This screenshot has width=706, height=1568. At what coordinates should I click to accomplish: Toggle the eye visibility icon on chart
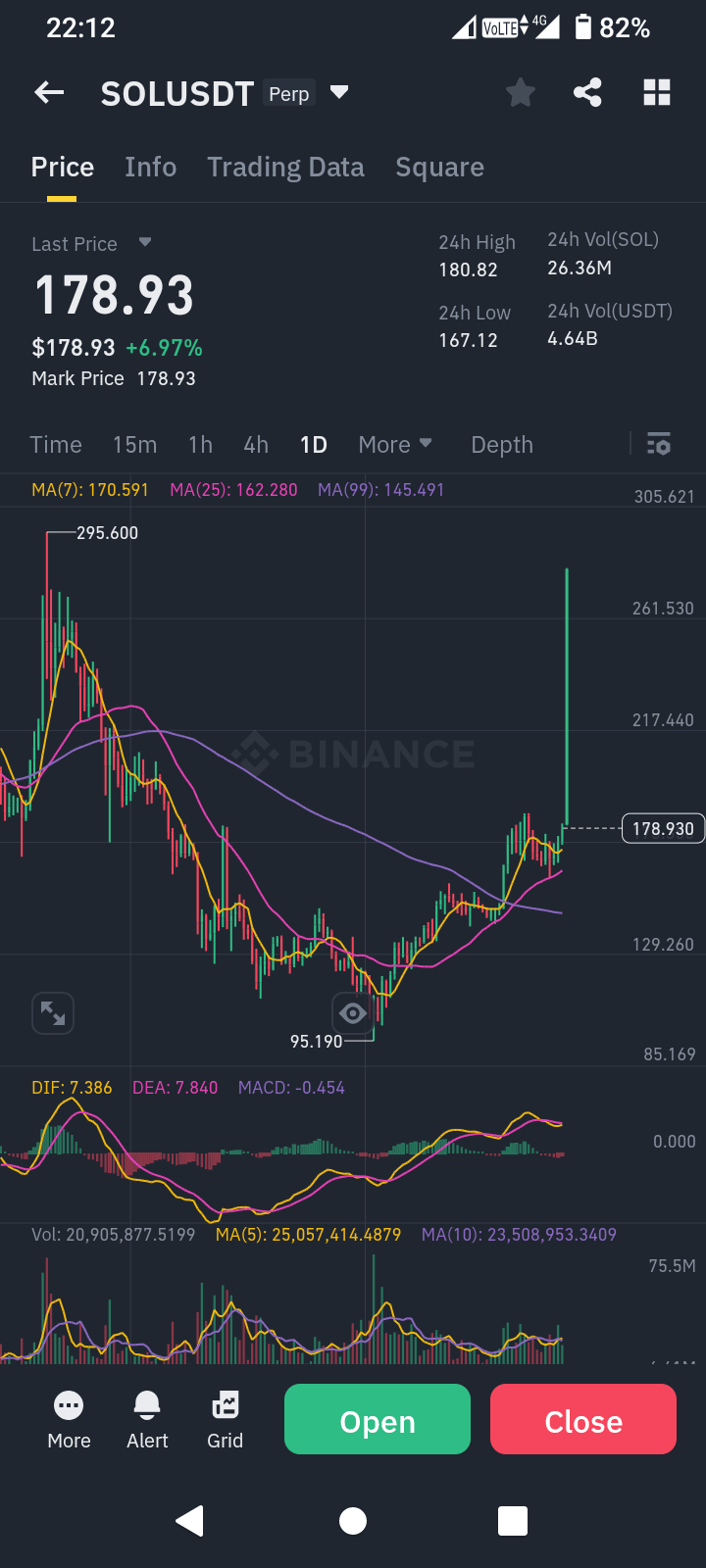353,1013
